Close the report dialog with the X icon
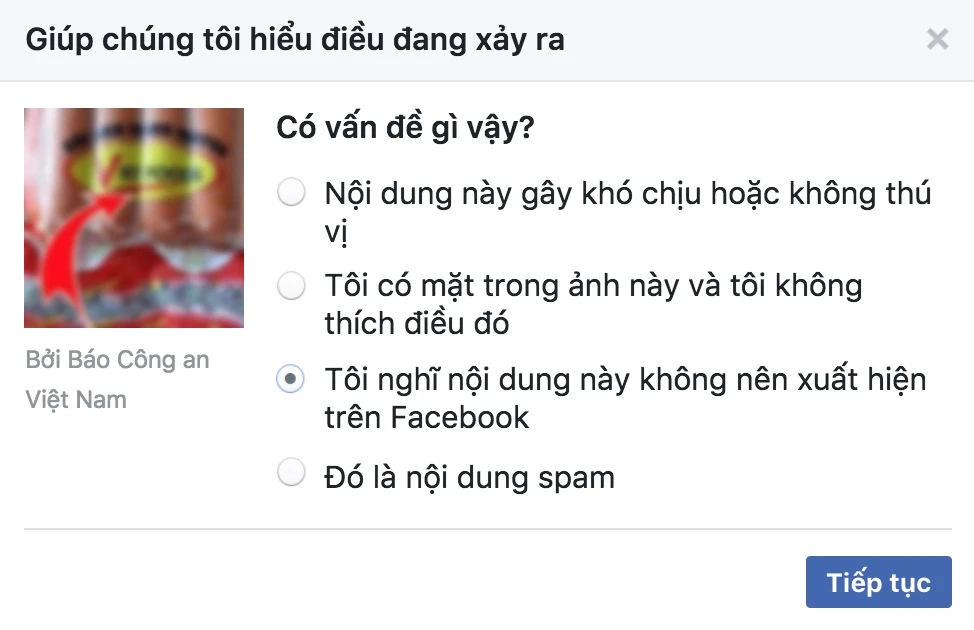The height and width of the screenshot is (630, 974). tap(937, 39)
